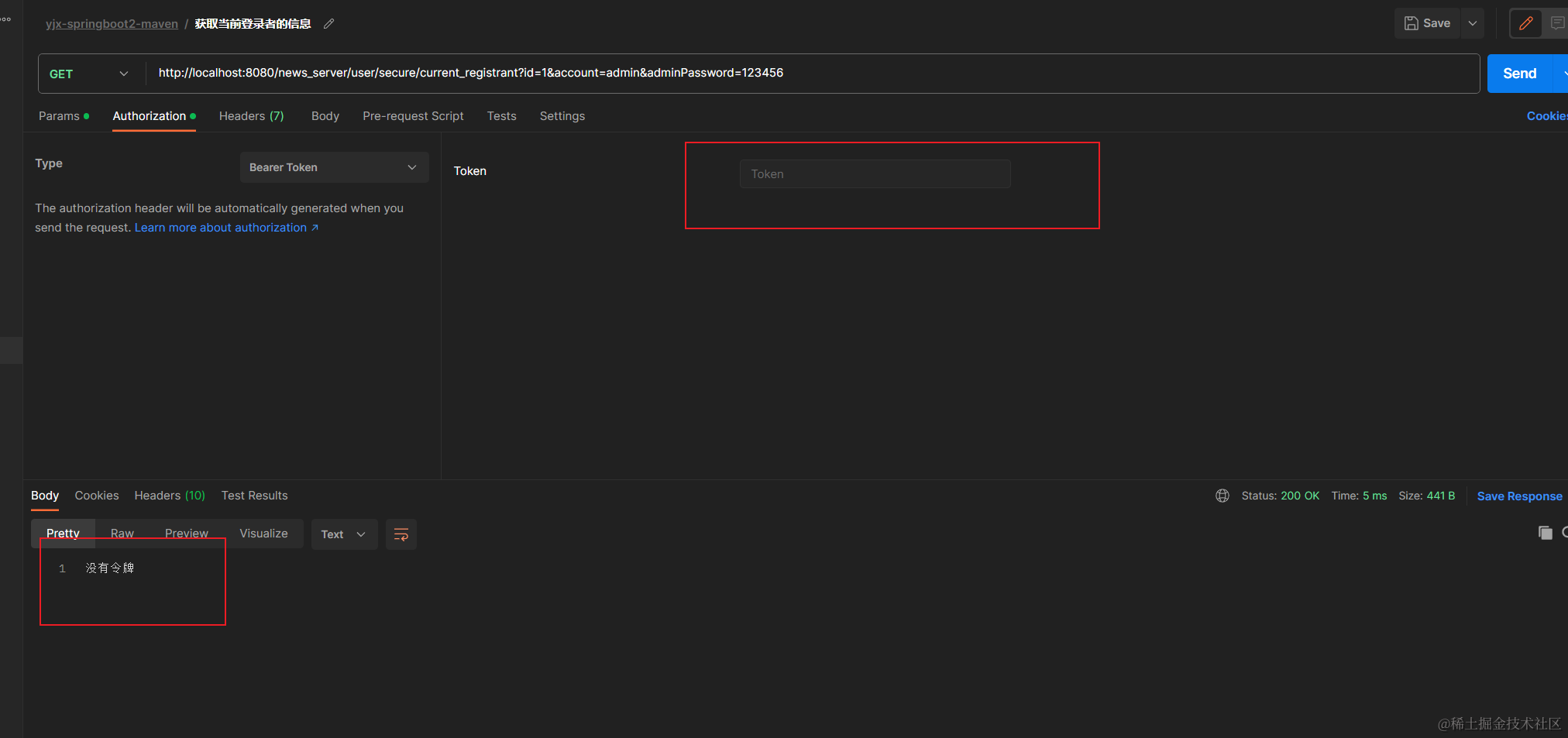Go to Pre-request Script tab
This screenshot has width=1568, height=738.
point(413,116)
